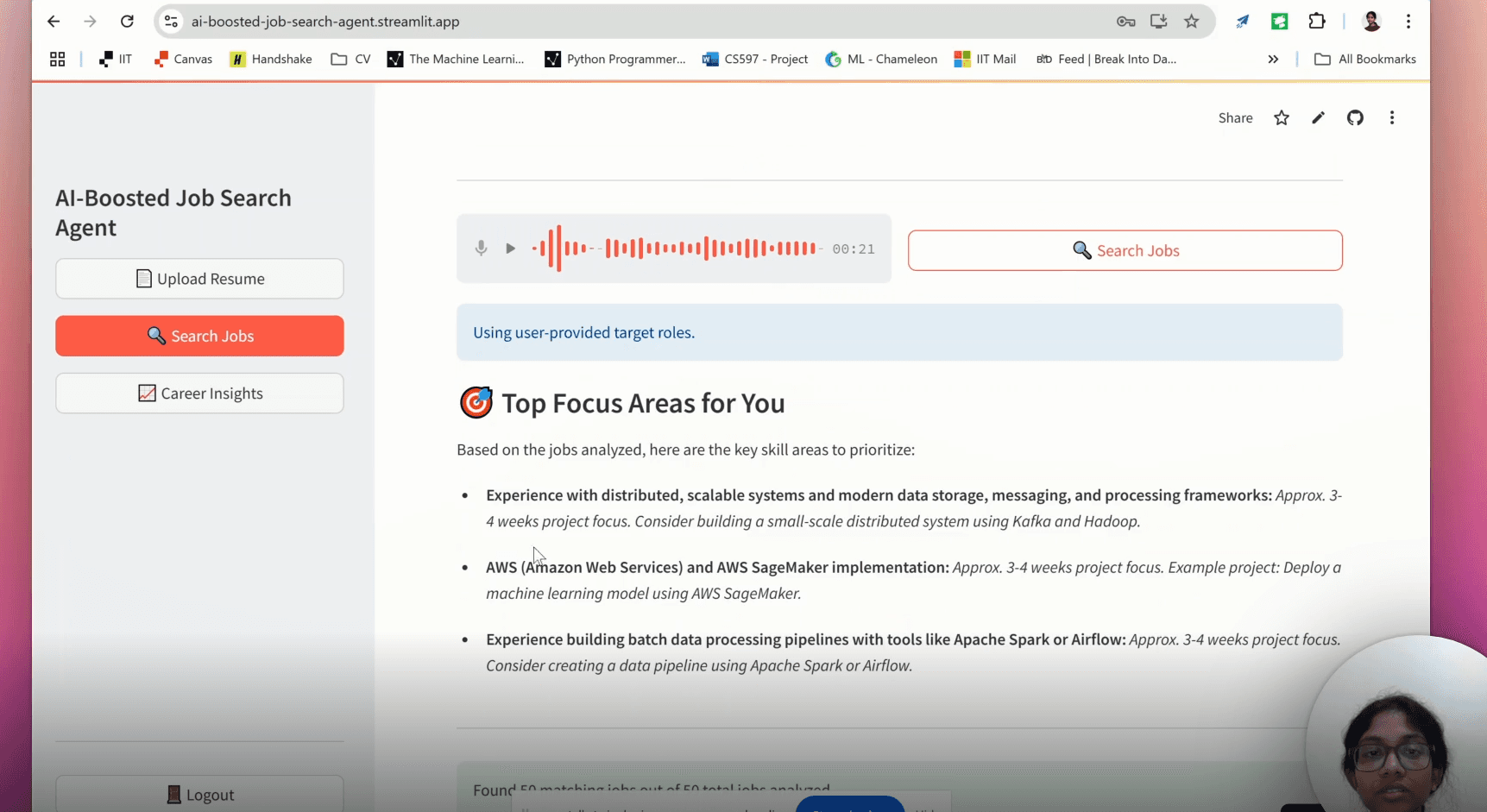Open Chrome's three-dot menu
Viewport: 1487px width, 812px height.
[x=1408, y=22]
